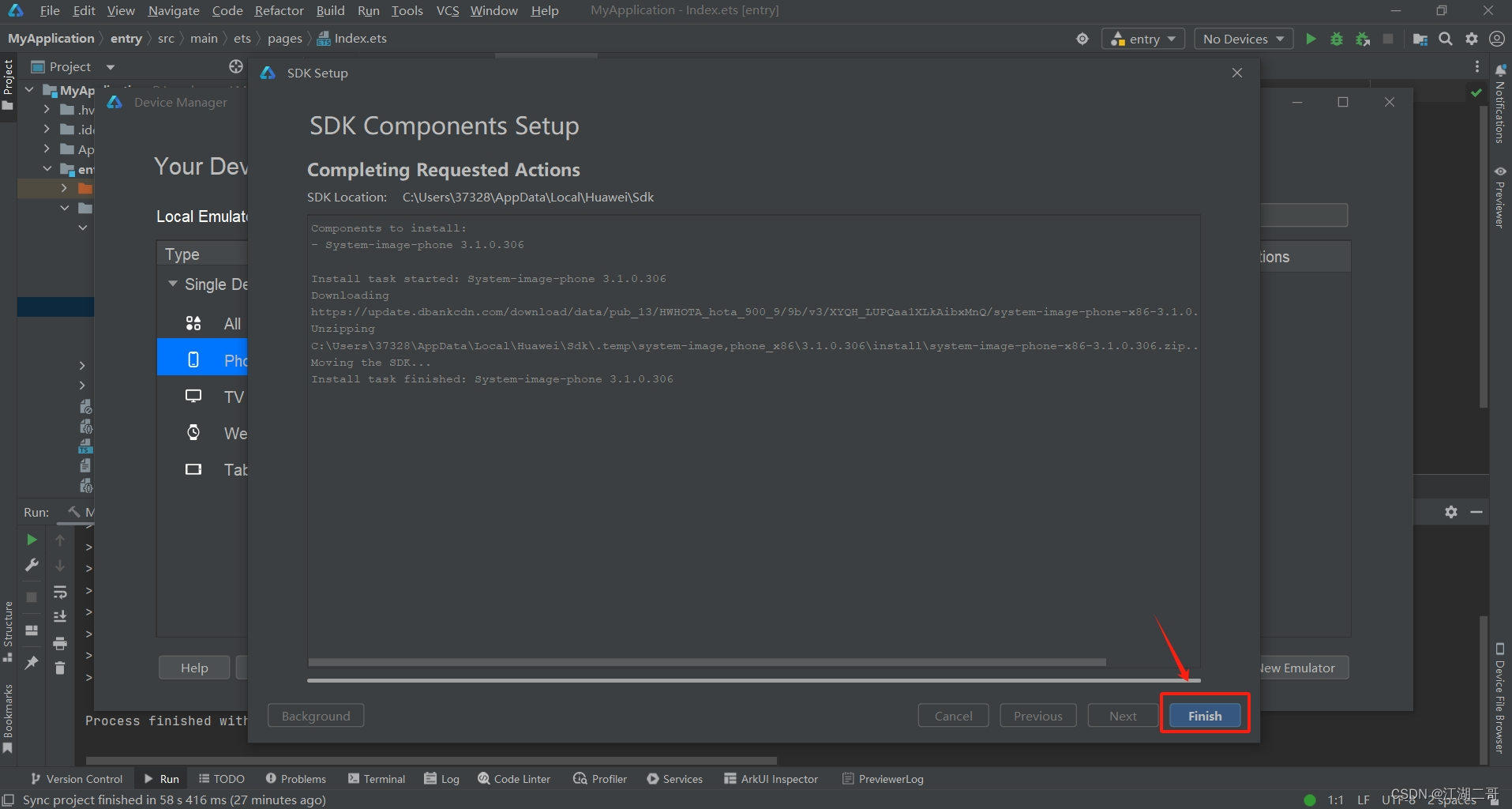This screenshot has width=1512, height=809.
Task: Click the SDK install progress bar
Action: 754,679
